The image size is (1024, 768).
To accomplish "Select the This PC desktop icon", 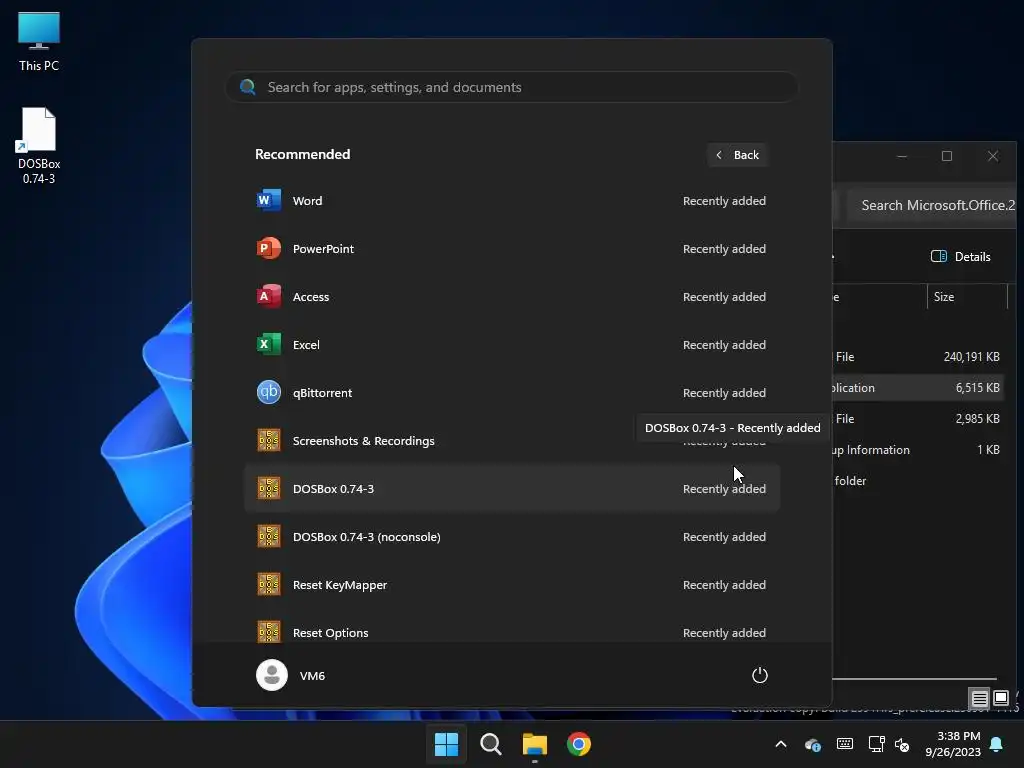I will (x=39, y=41).
